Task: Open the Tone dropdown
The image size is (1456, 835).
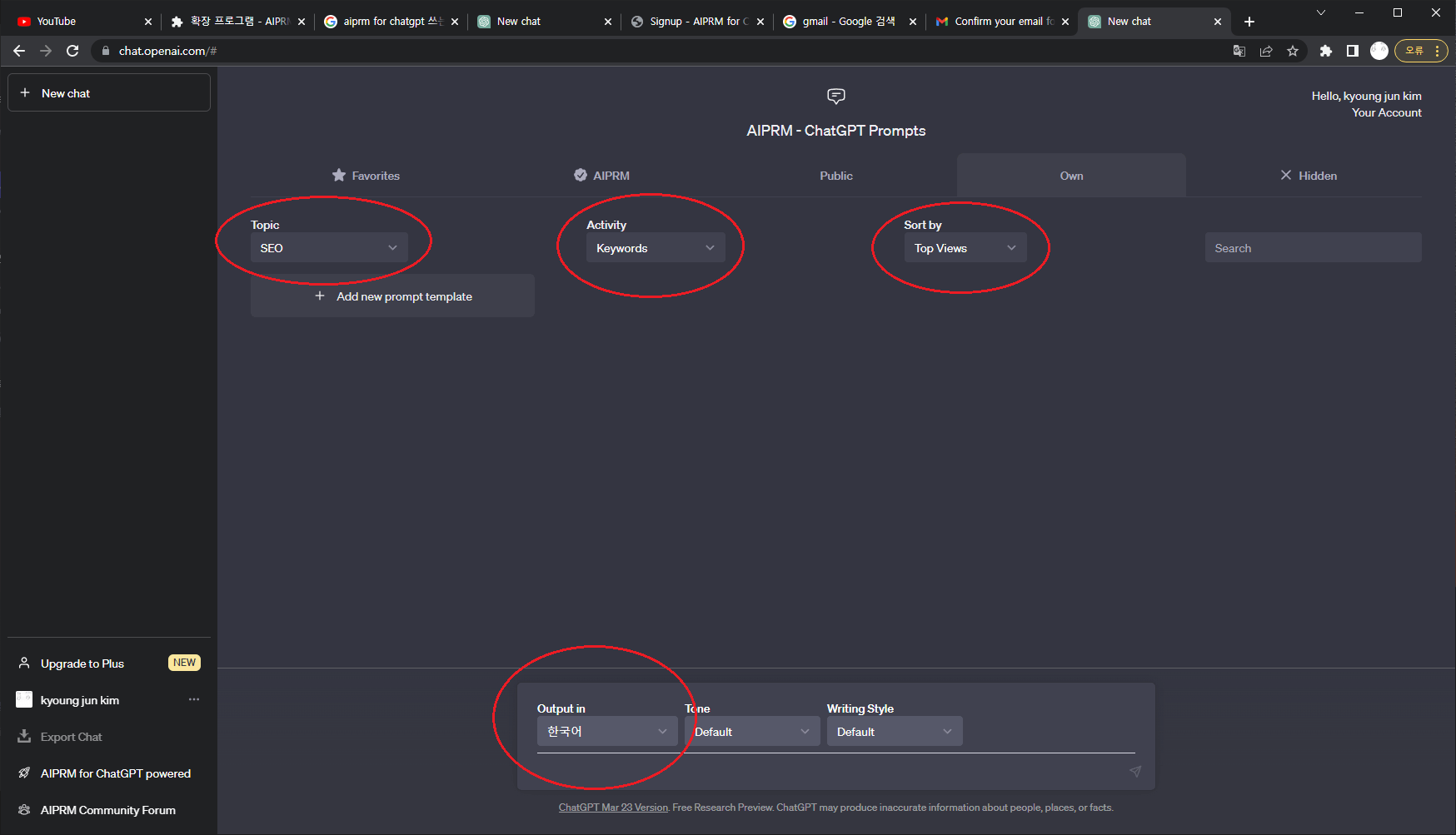Action: (752, 731)
